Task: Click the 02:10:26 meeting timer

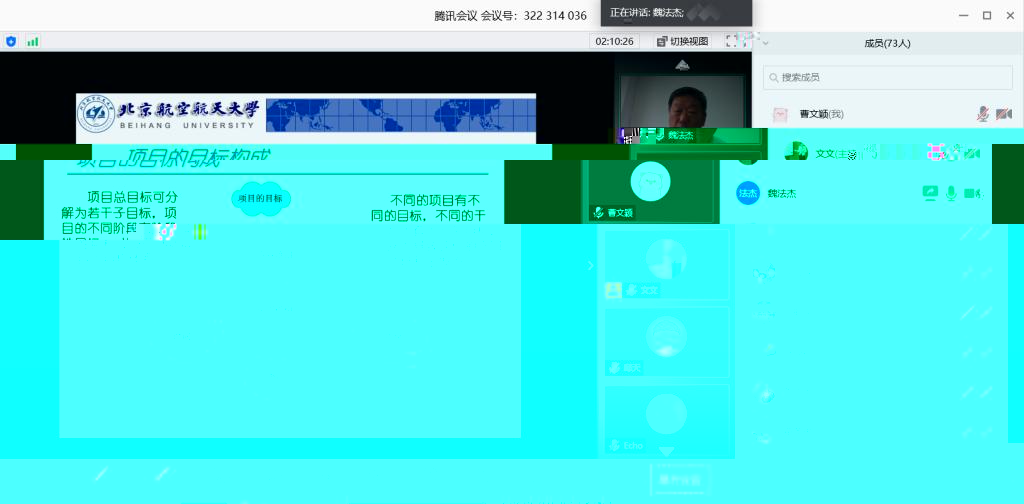Action: coord(614,41)
